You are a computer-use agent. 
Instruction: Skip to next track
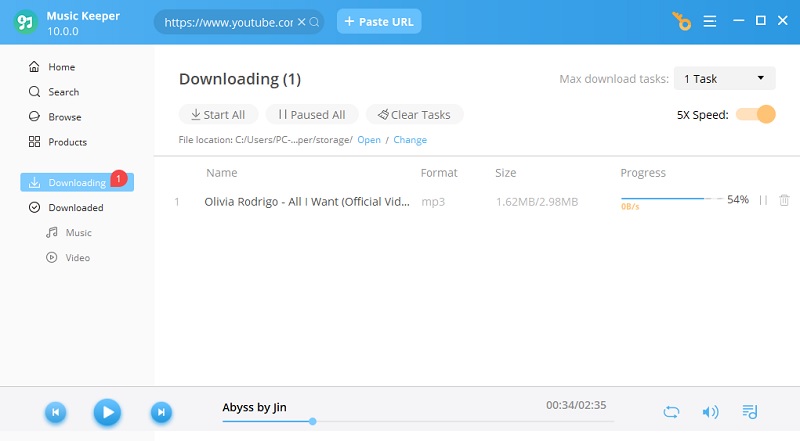[x=161, y=412]
